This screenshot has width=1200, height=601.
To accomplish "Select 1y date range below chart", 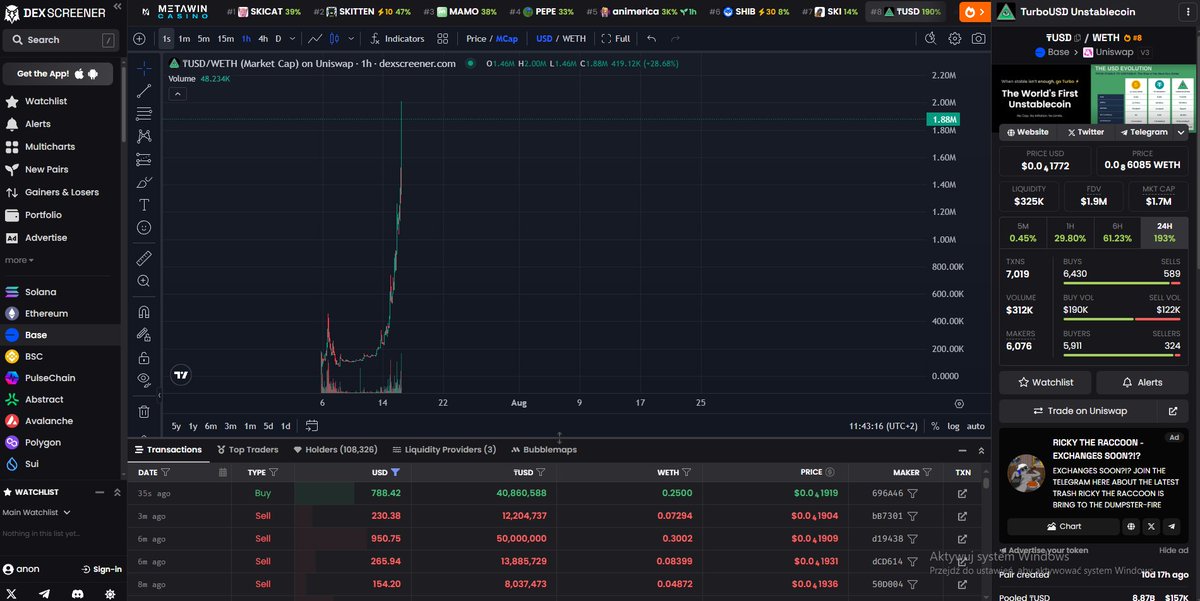I will (193, 426).
